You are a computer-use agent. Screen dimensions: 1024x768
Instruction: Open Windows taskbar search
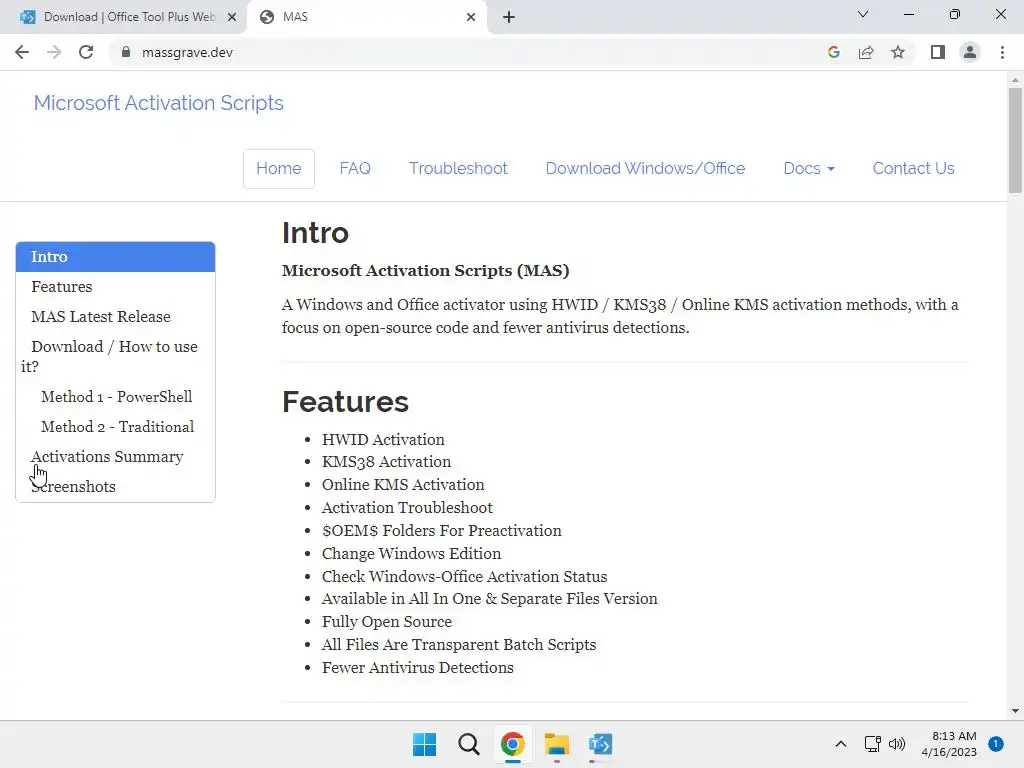pyautogui.click(x=468, y=744)
